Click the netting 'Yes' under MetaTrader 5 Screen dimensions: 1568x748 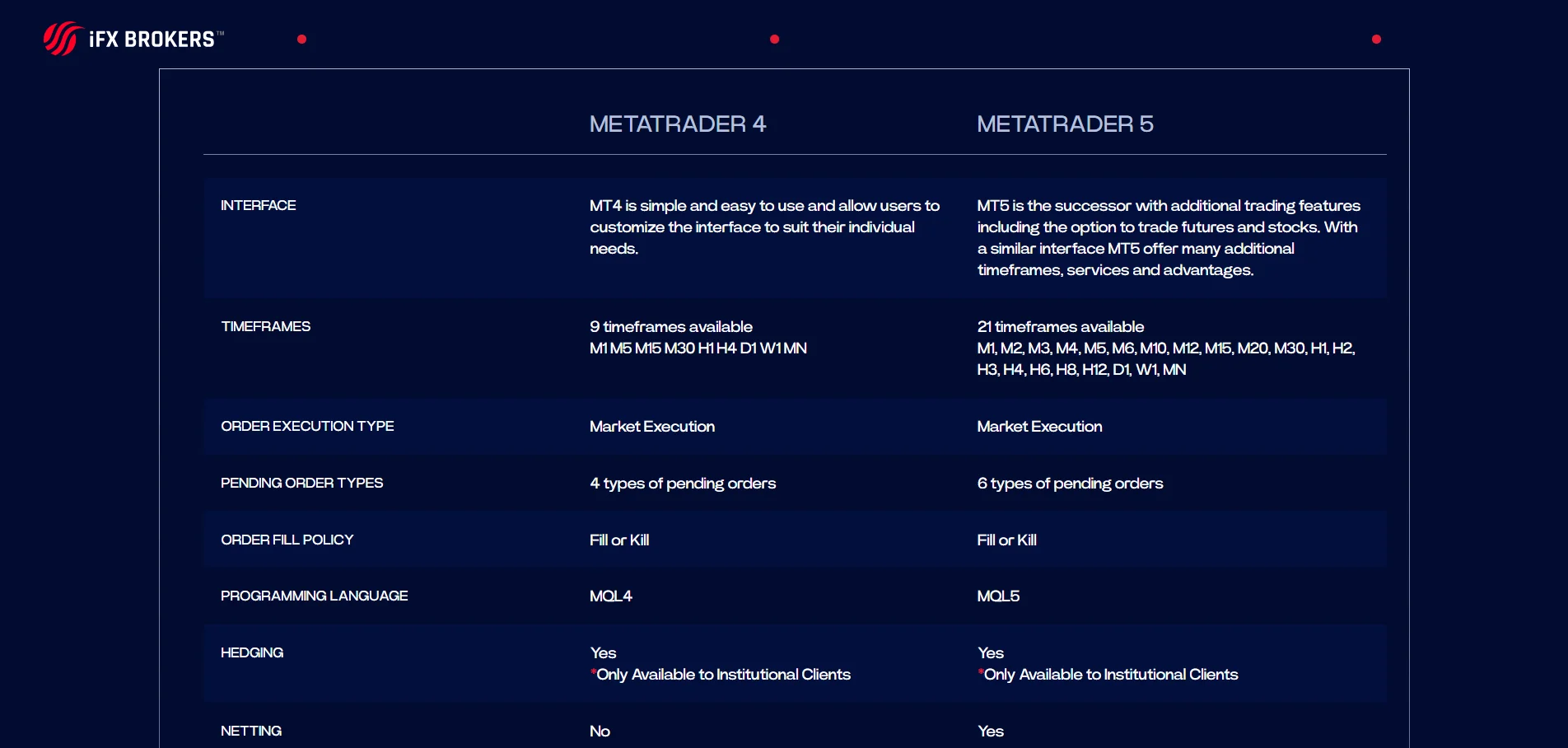coord(991,731)
